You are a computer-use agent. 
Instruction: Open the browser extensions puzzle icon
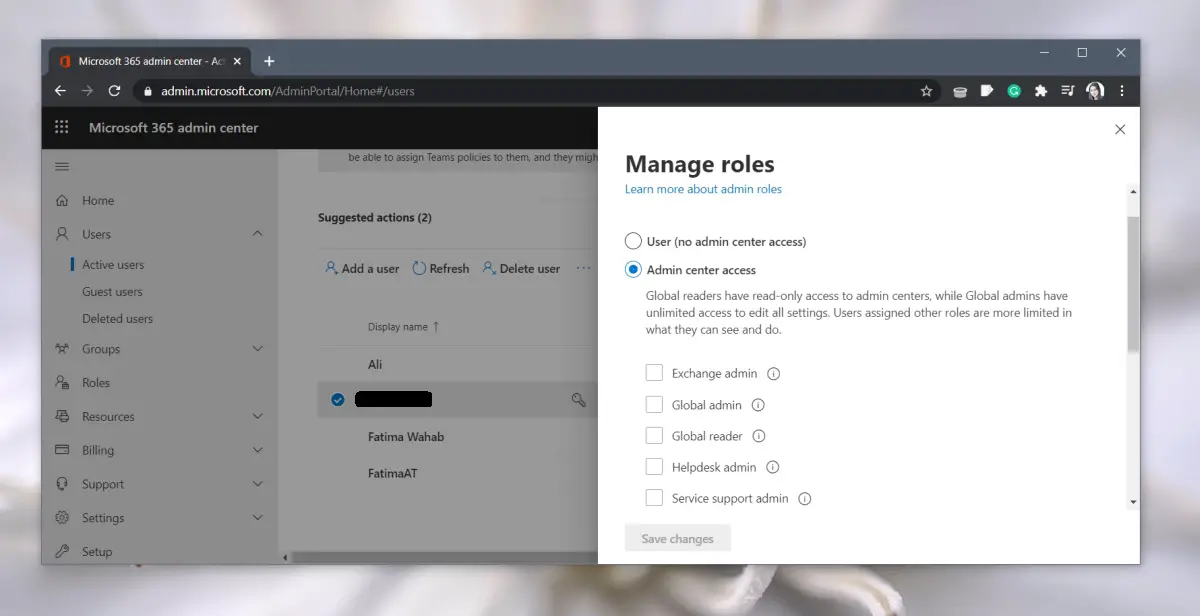[x=1040, y=91]
